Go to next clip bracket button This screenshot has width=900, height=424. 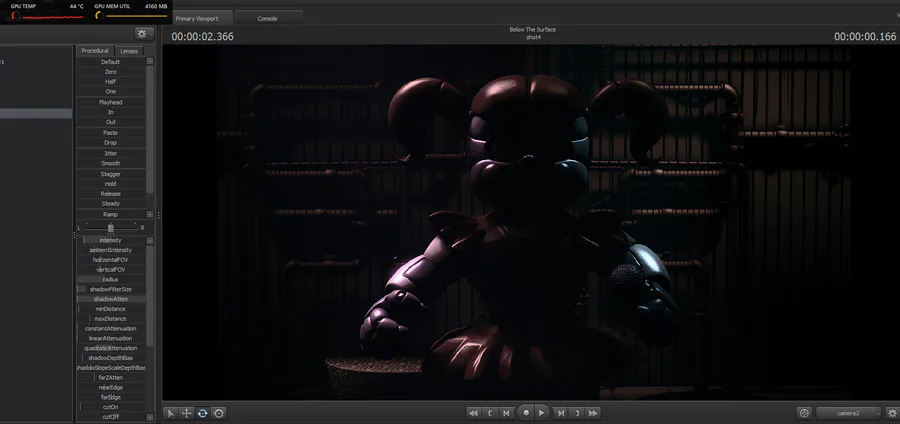pyautogui.click(x=577, y=413)
